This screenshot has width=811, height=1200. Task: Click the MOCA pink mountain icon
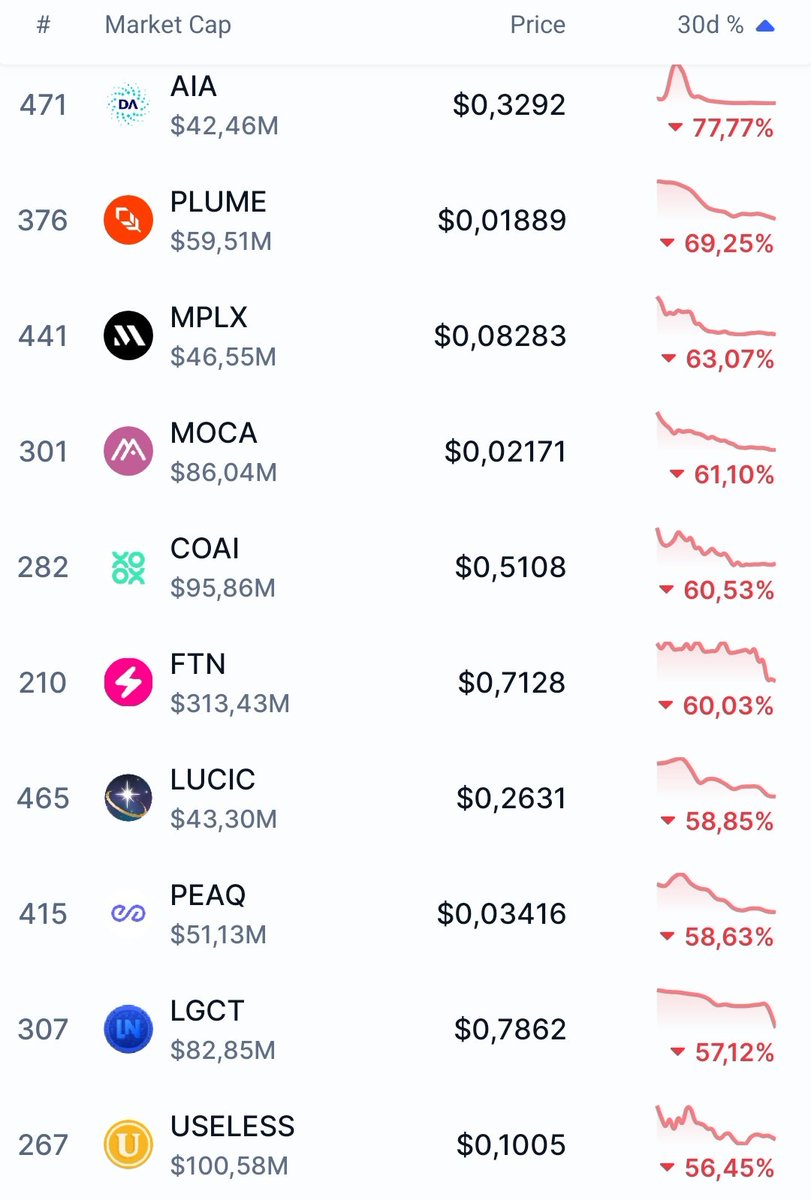[128, 451]
